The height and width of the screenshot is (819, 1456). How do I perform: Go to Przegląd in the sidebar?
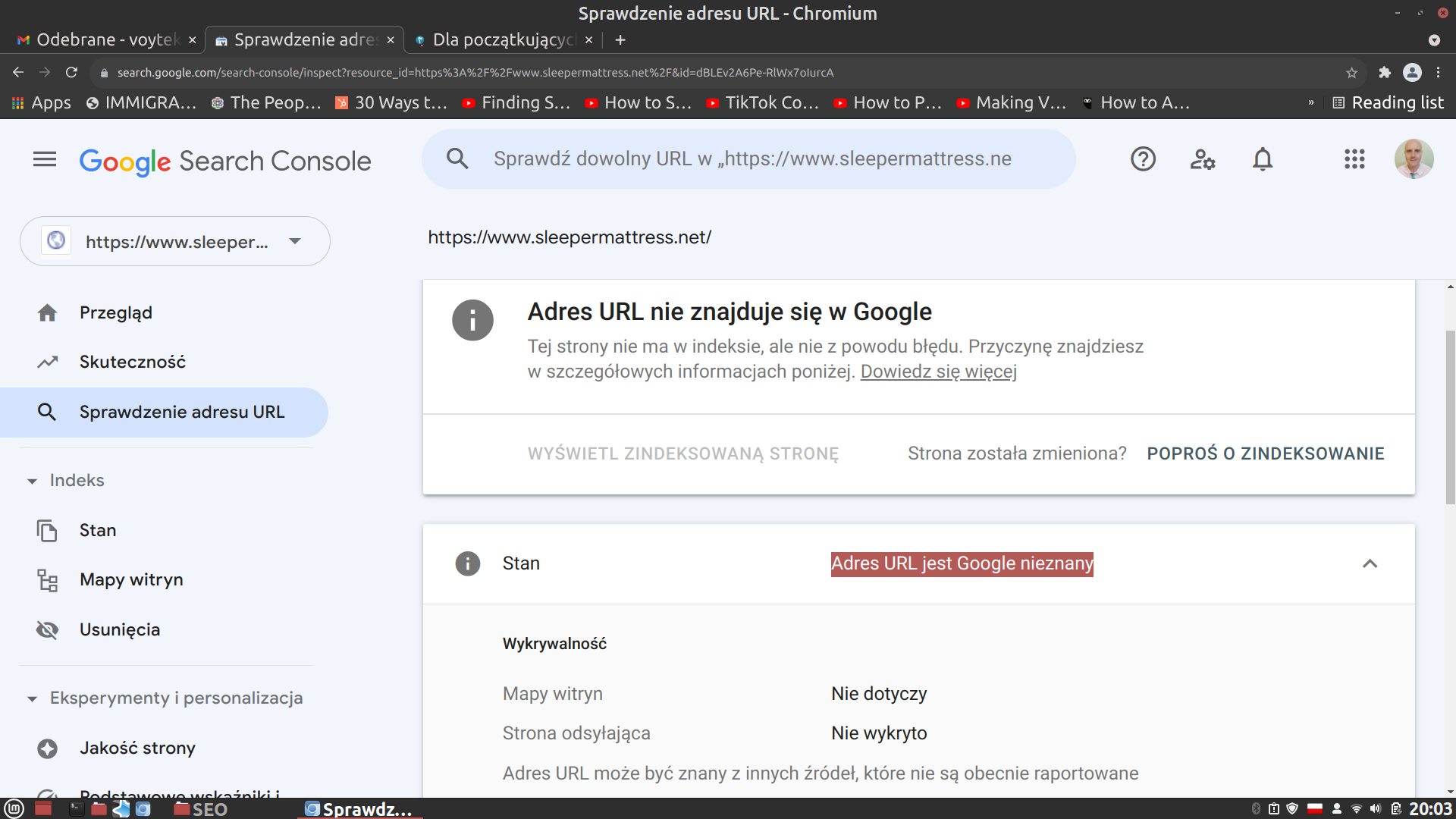pyautogui.click(x=116, y=312)
